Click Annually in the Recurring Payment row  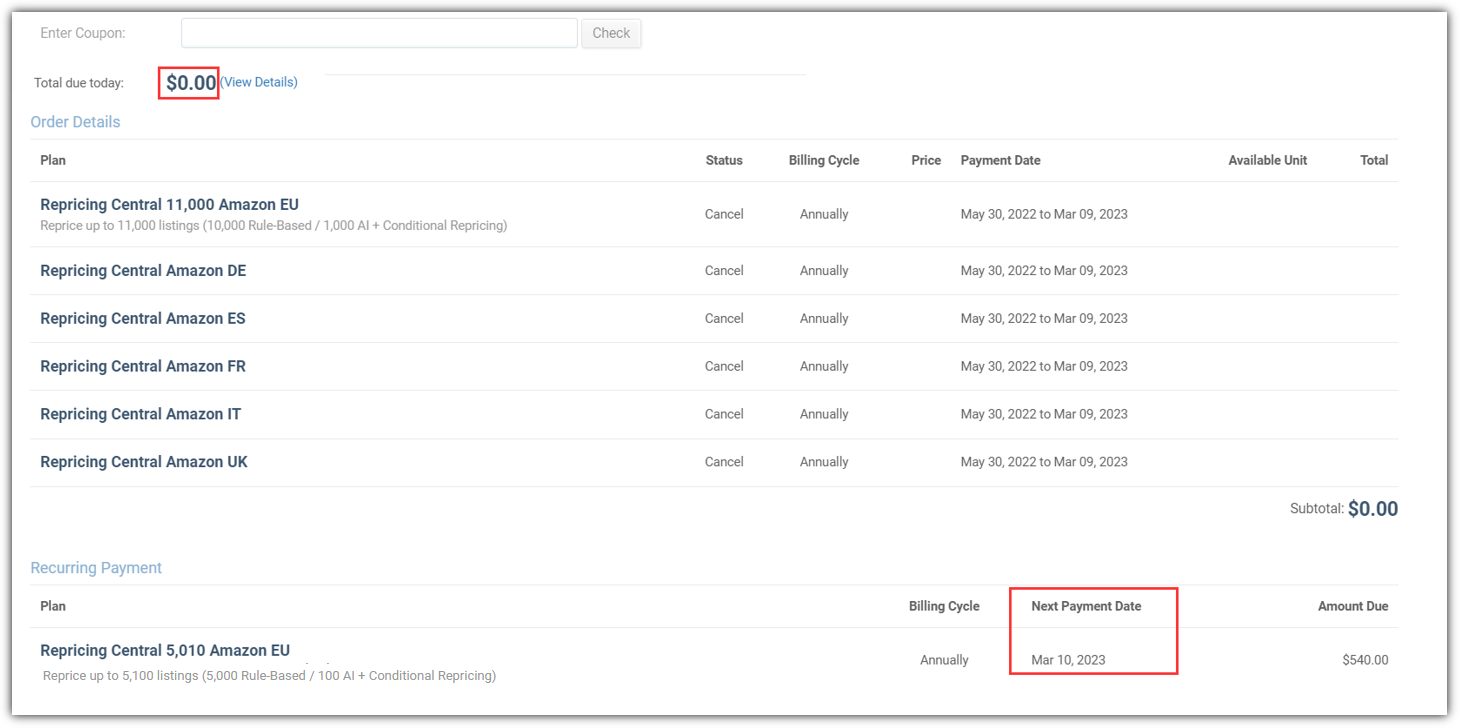944,660
